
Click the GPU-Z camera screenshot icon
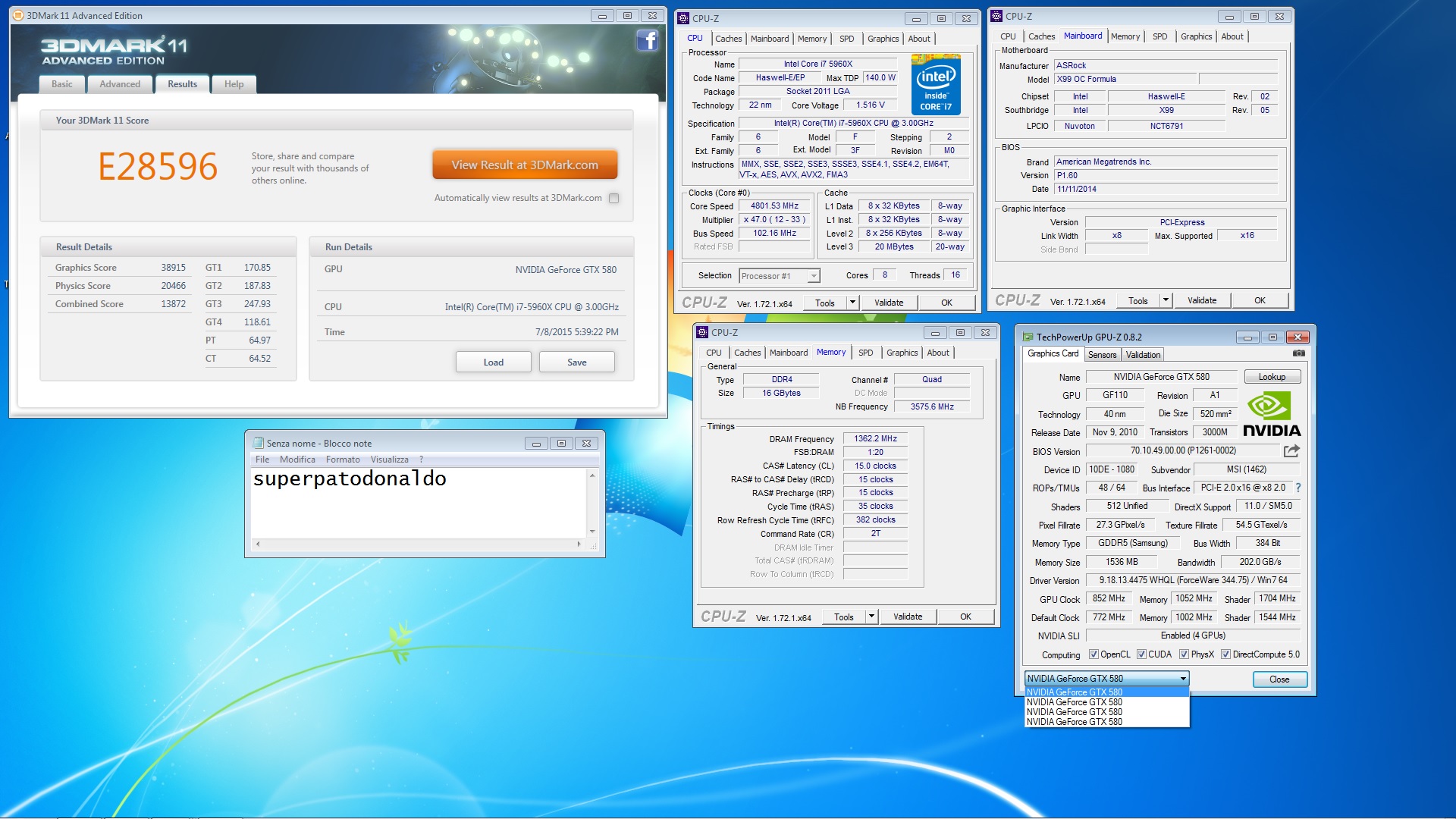(x=1299, y=353)
